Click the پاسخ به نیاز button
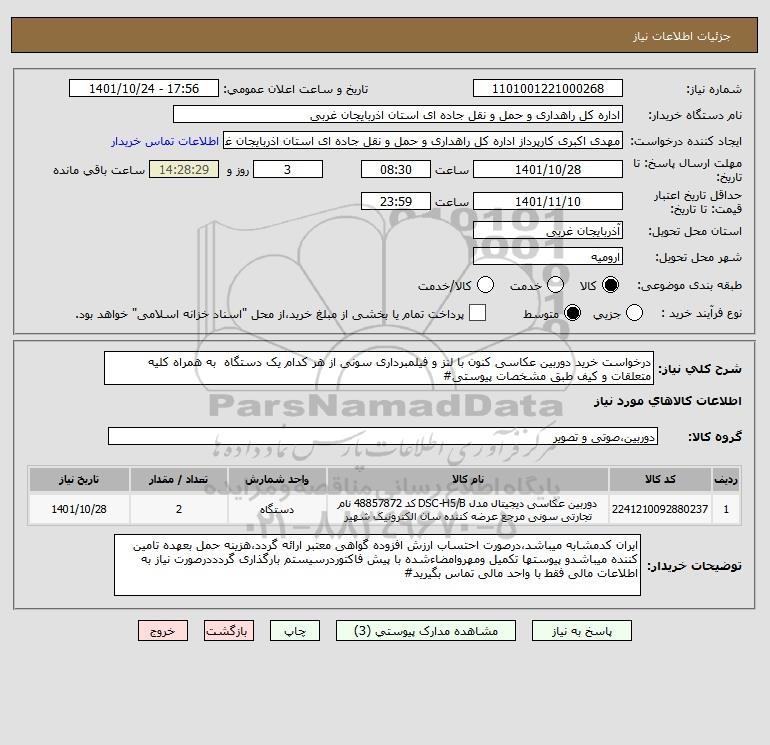Image resolution: width=770 pixels, height=745 pixels. 582,631
